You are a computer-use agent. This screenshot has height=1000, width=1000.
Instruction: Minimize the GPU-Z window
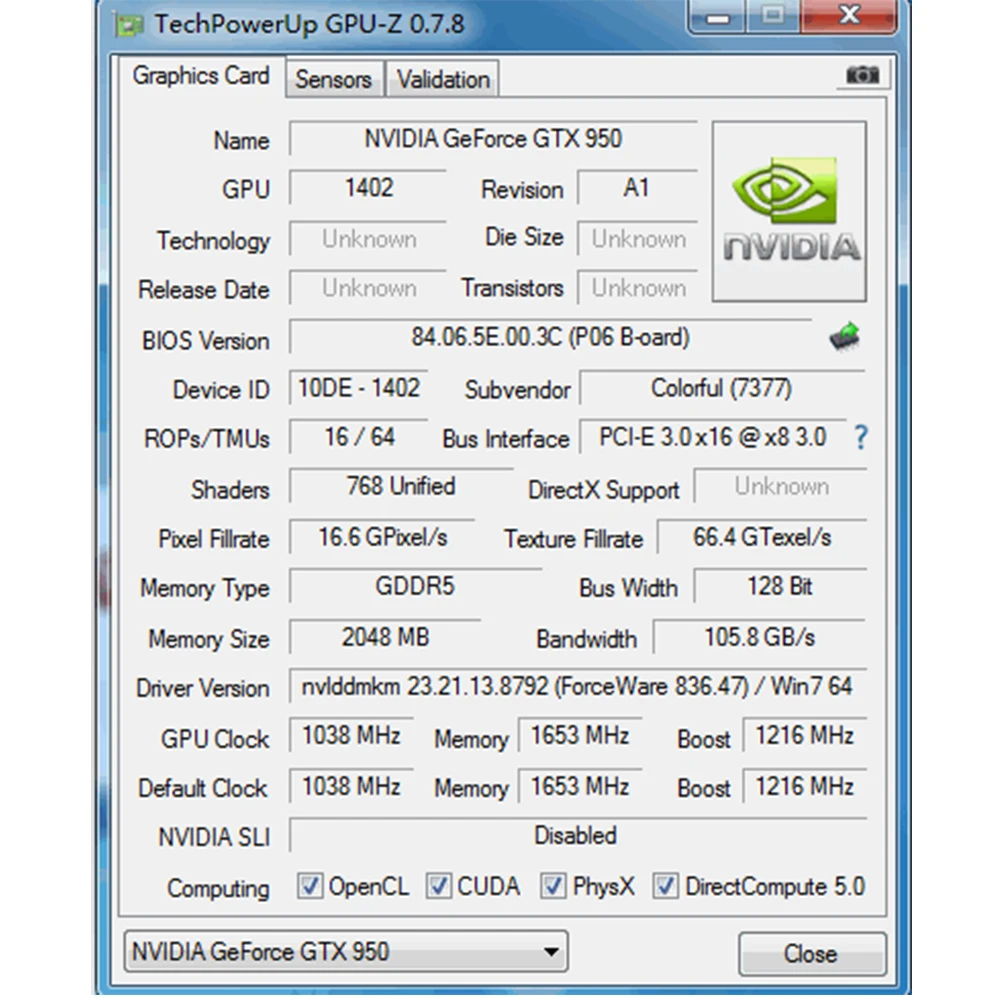tap(717, 17)
